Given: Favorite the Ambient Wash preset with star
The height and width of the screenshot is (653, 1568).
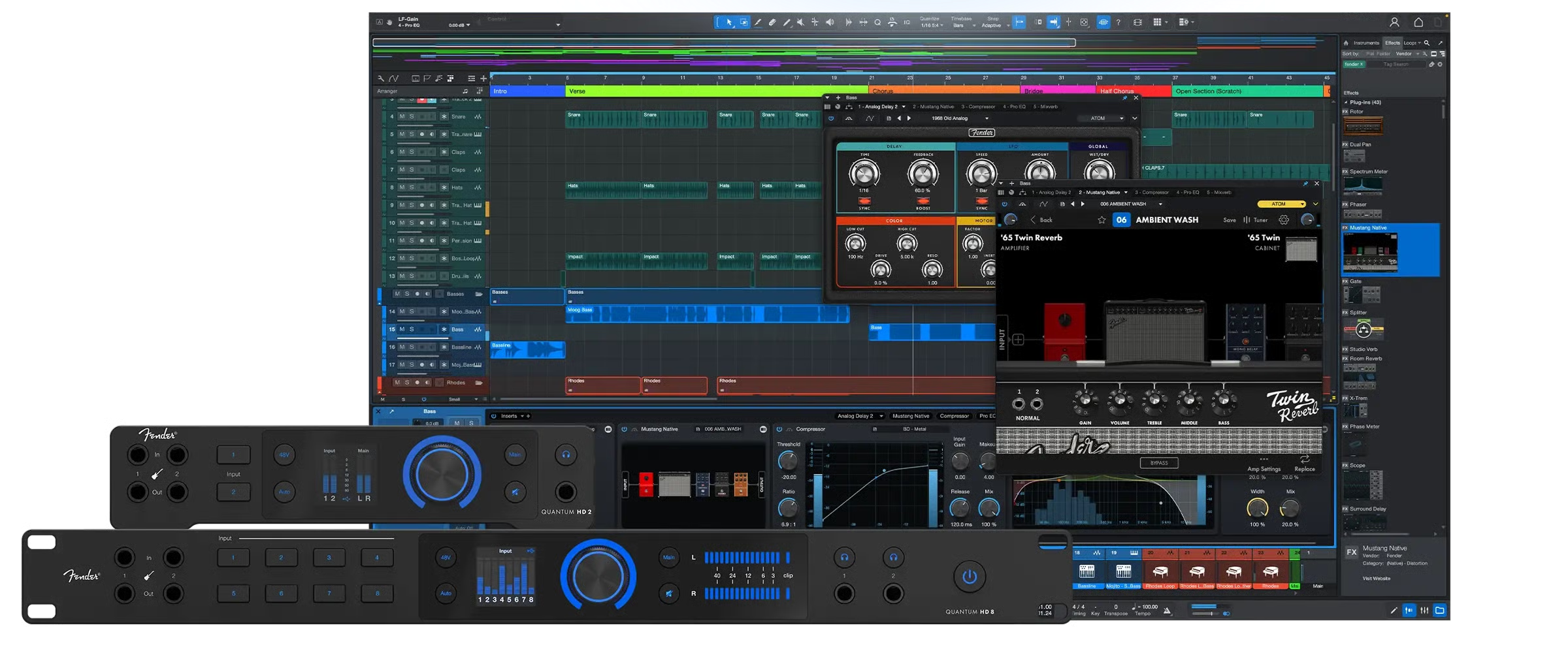Looking at the screenshot, I should (1102, 220).
